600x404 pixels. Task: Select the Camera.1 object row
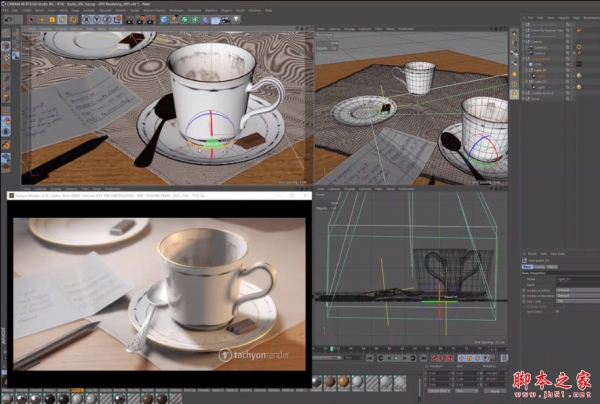[x=540, y=47]
